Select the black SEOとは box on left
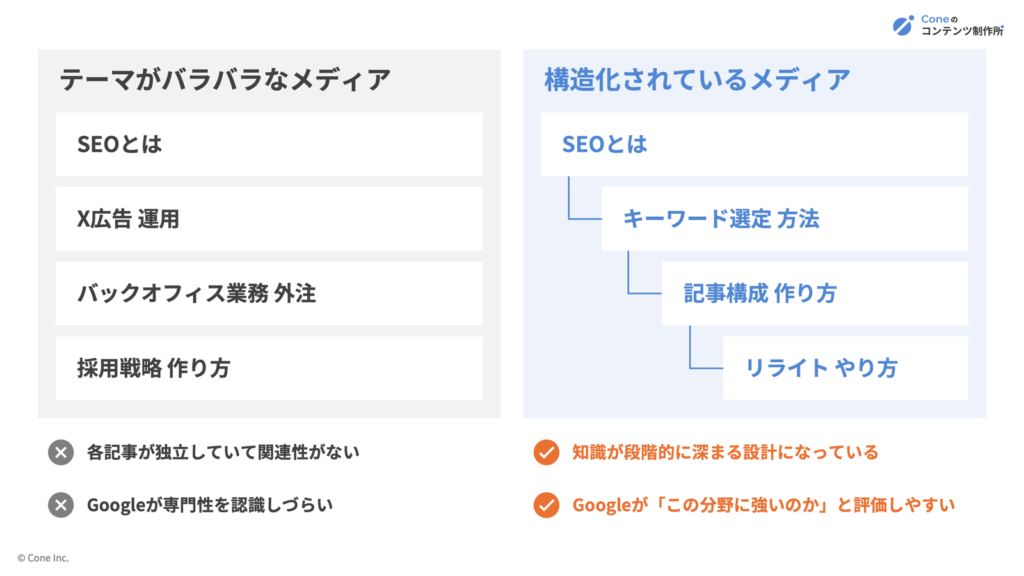This screenshot has width=1024, height=576. pos(269,144)
